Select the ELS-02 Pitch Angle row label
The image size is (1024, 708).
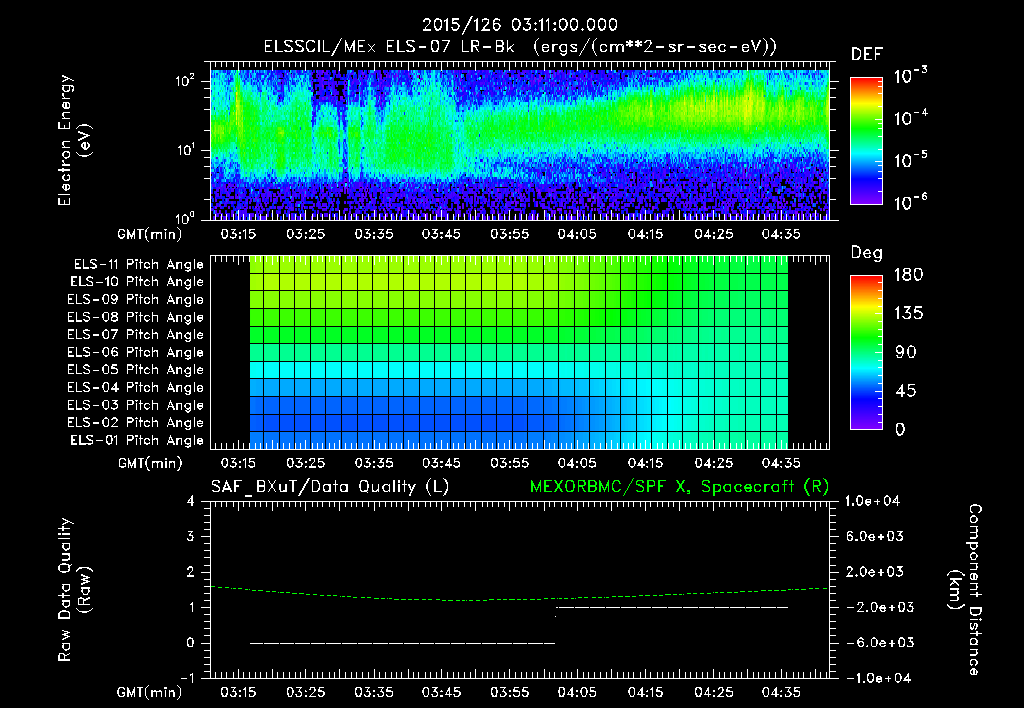pos(135,423)
